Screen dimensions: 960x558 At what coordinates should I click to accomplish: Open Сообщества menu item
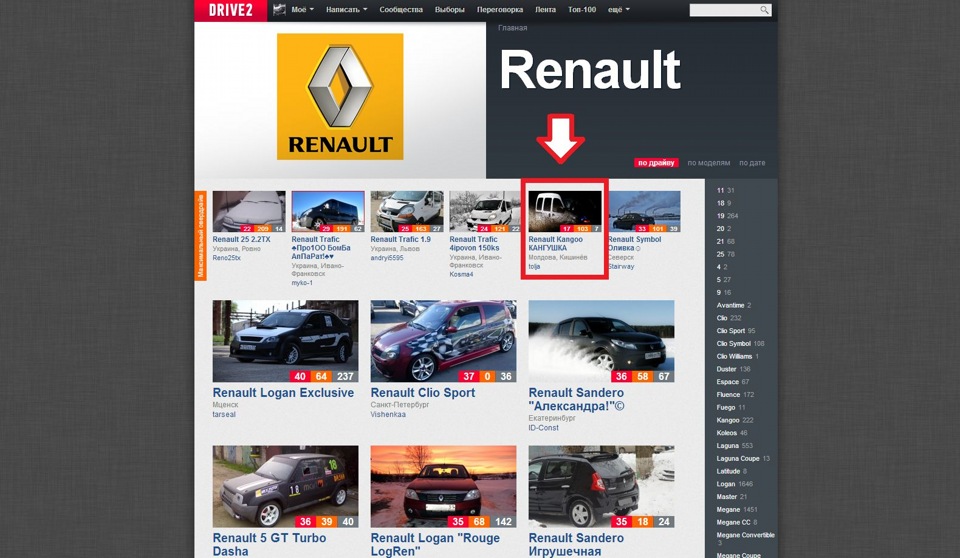[x=401, y=9]
